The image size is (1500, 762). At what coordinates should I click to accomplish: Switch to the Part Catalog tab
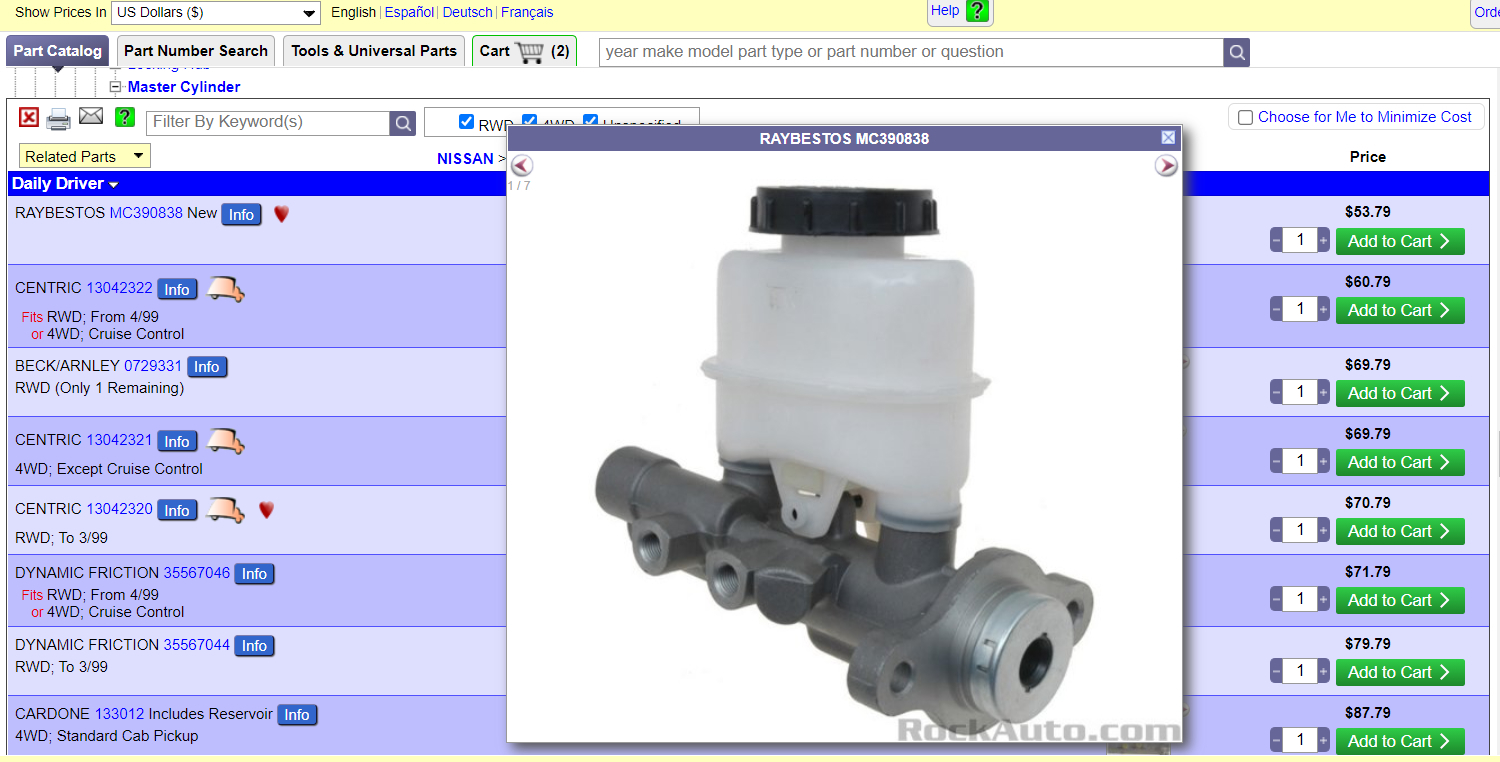(x=58, y=51)
